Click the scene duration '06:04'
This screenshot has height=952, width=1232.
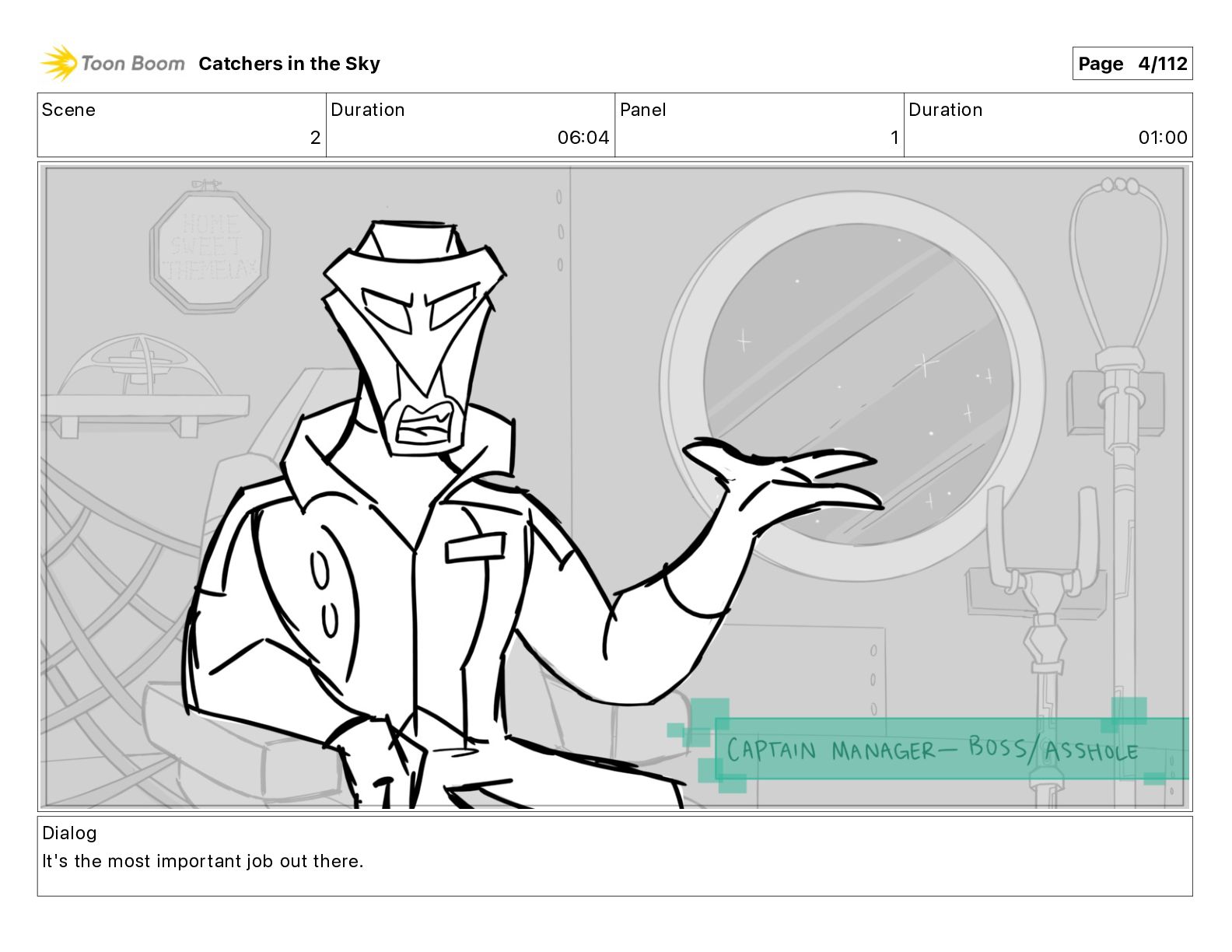(583, 138)
